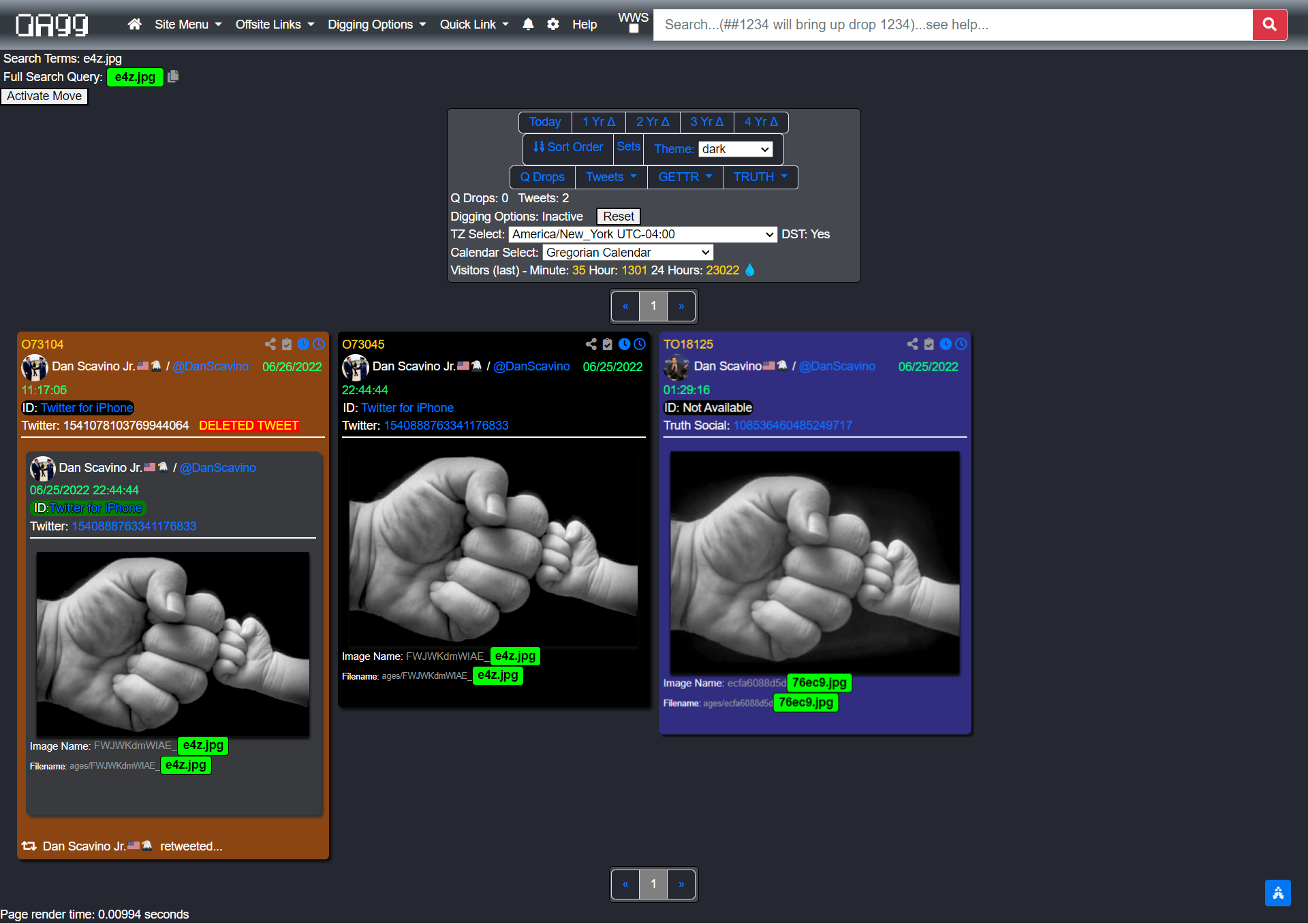Click filled clock icon on post TO18125
1308x924 pixels.
click(x=946, y=344)
